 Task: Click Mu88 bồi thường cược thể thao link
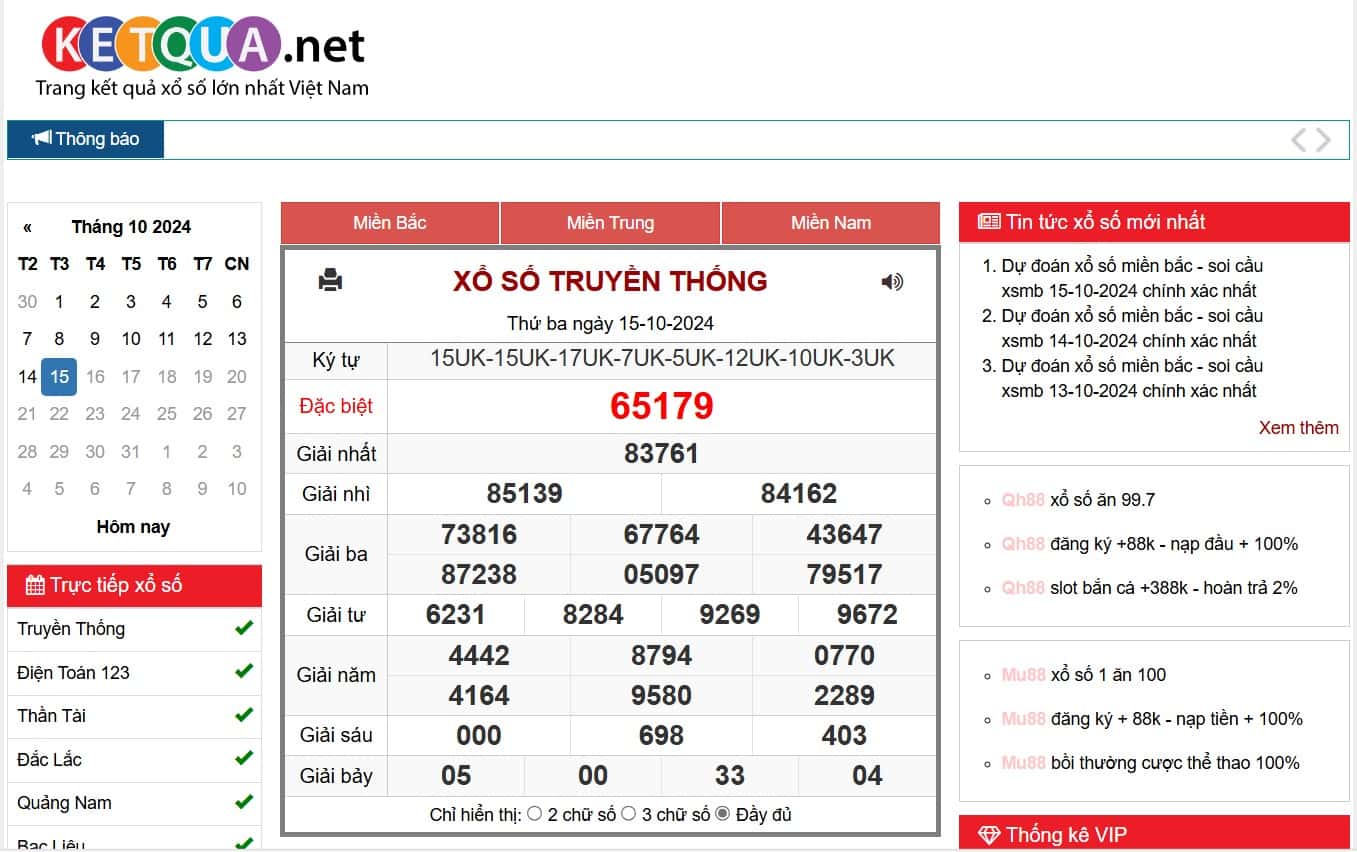click(1150, 763)
